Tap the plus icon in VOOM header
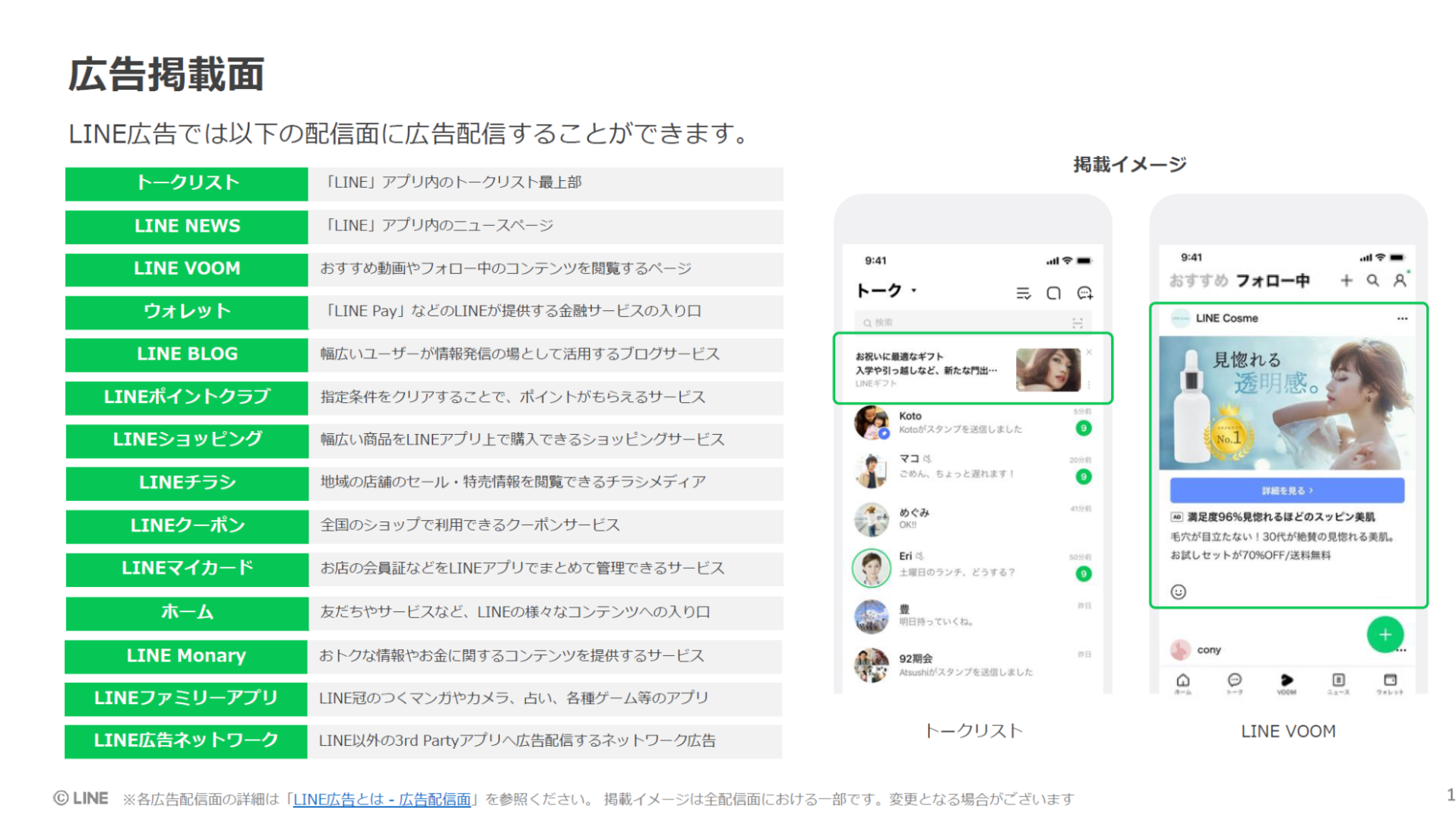This screenshot has height=818, width=1456. click(x=1346, y=281)
